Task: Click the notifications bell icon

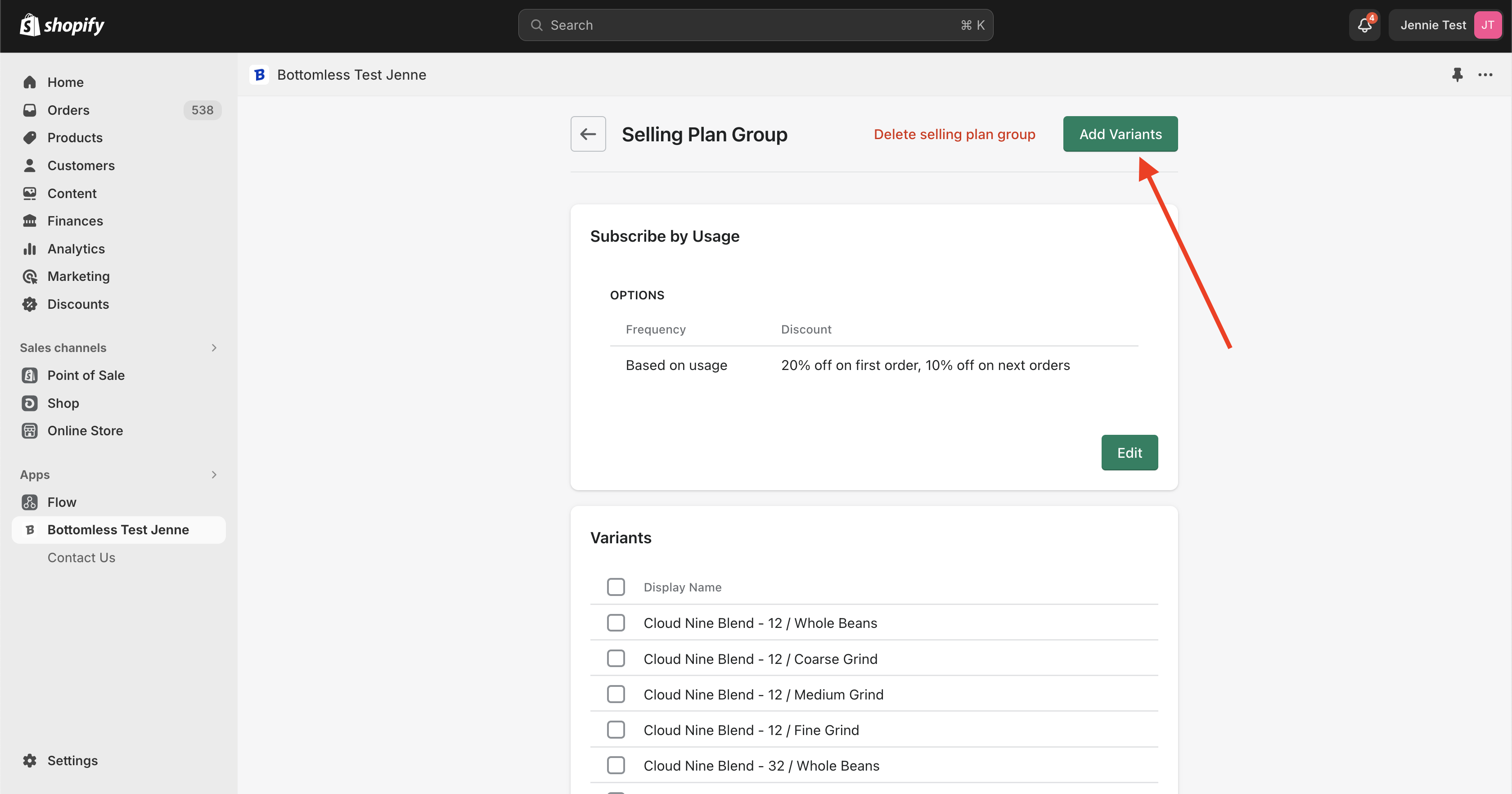Action: tap(1364, 25)
